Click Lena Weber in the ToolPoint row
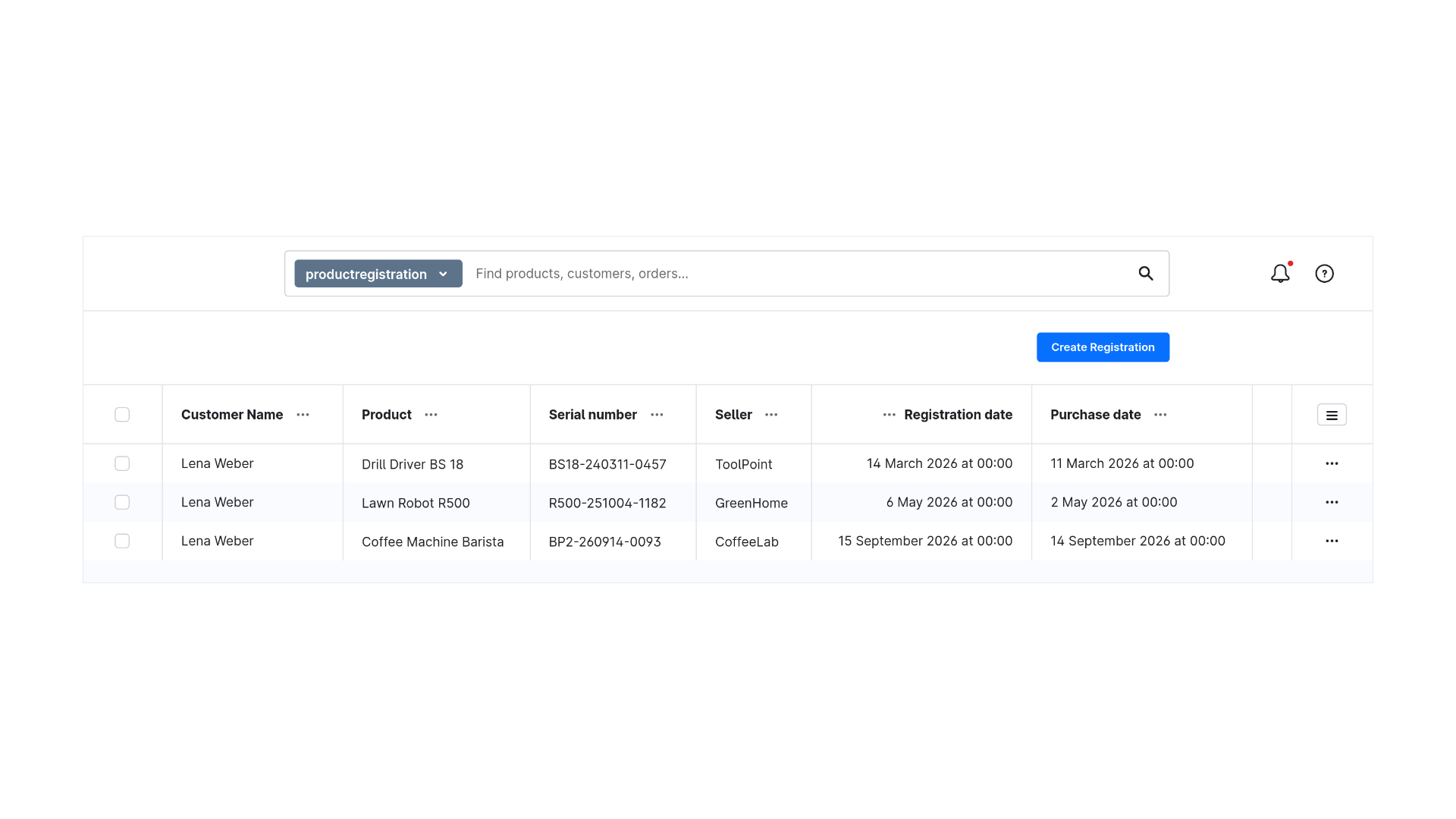Image resolution: width=1456 pixels, height=819 pixels. click(218, 463)
